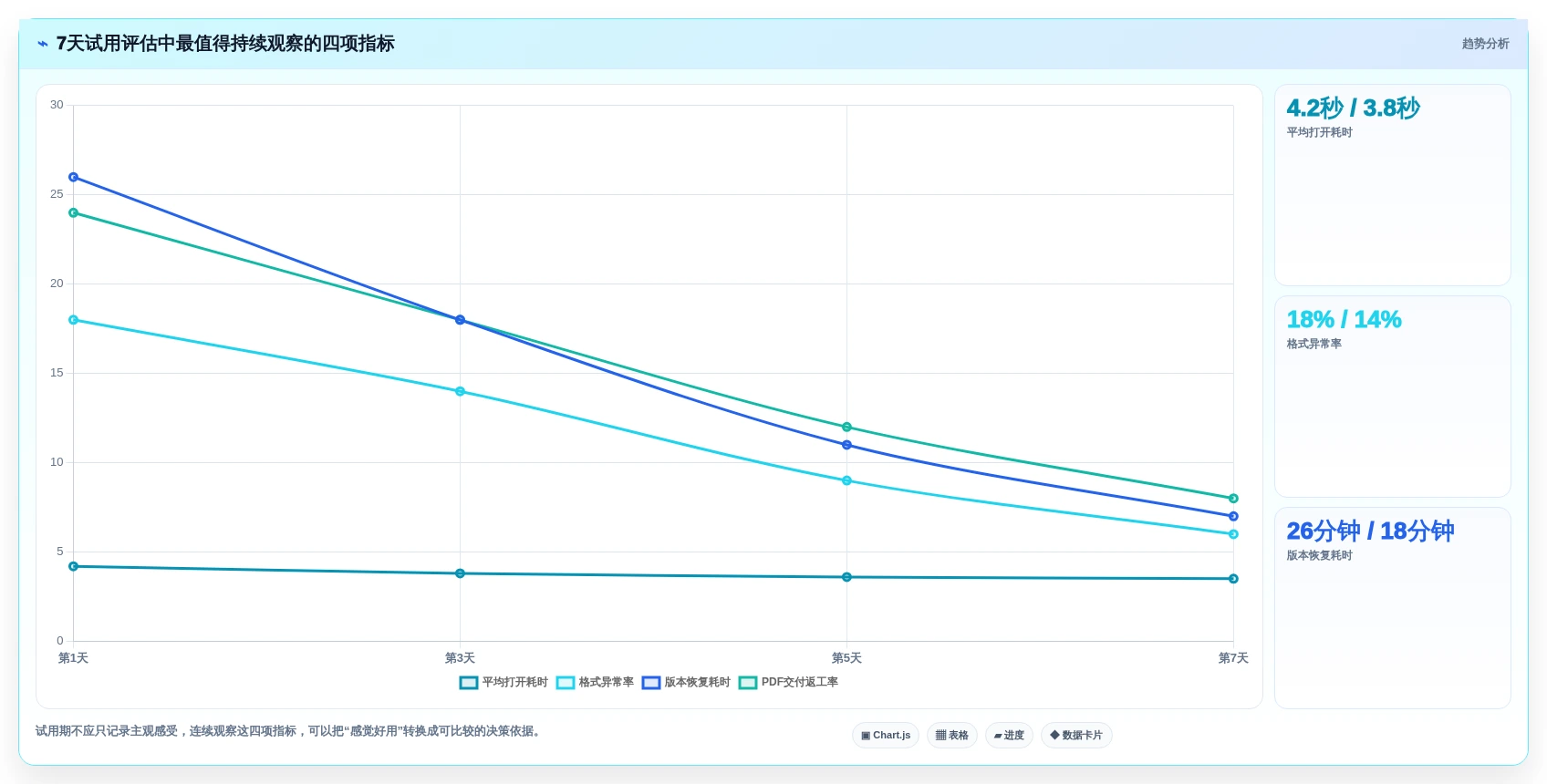Click the 平均打开耗时 data point at 第5天
The height and width of the screenshot is (784, 1547).
[x=846, y=577]
